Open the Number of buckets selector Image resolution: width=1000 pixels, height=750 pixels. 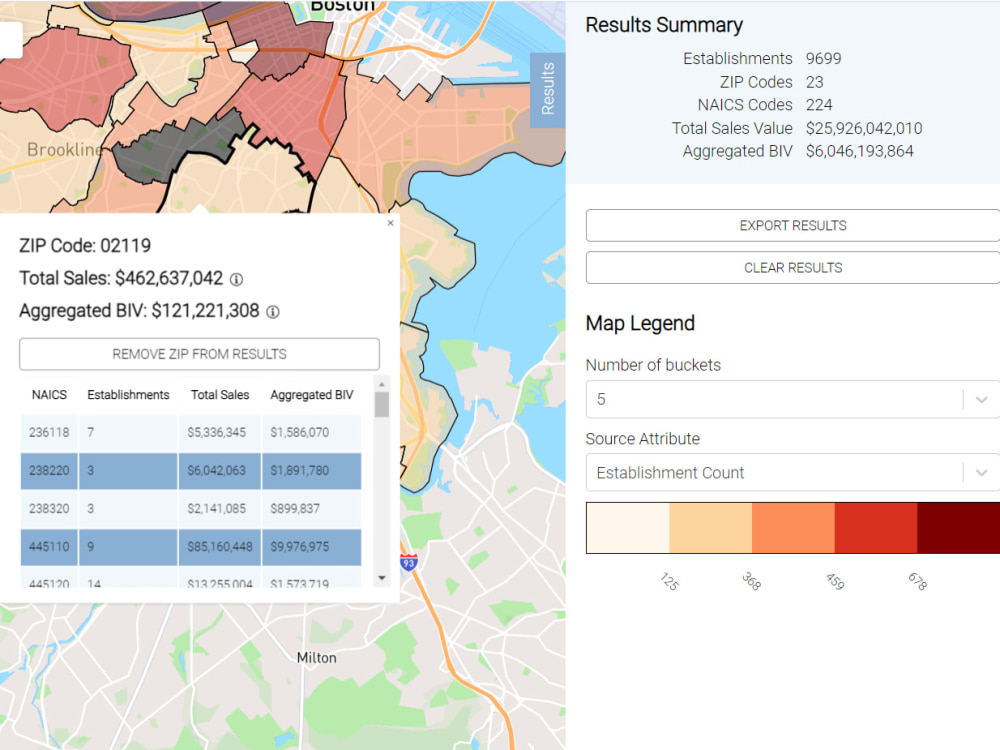pos(792,399)
